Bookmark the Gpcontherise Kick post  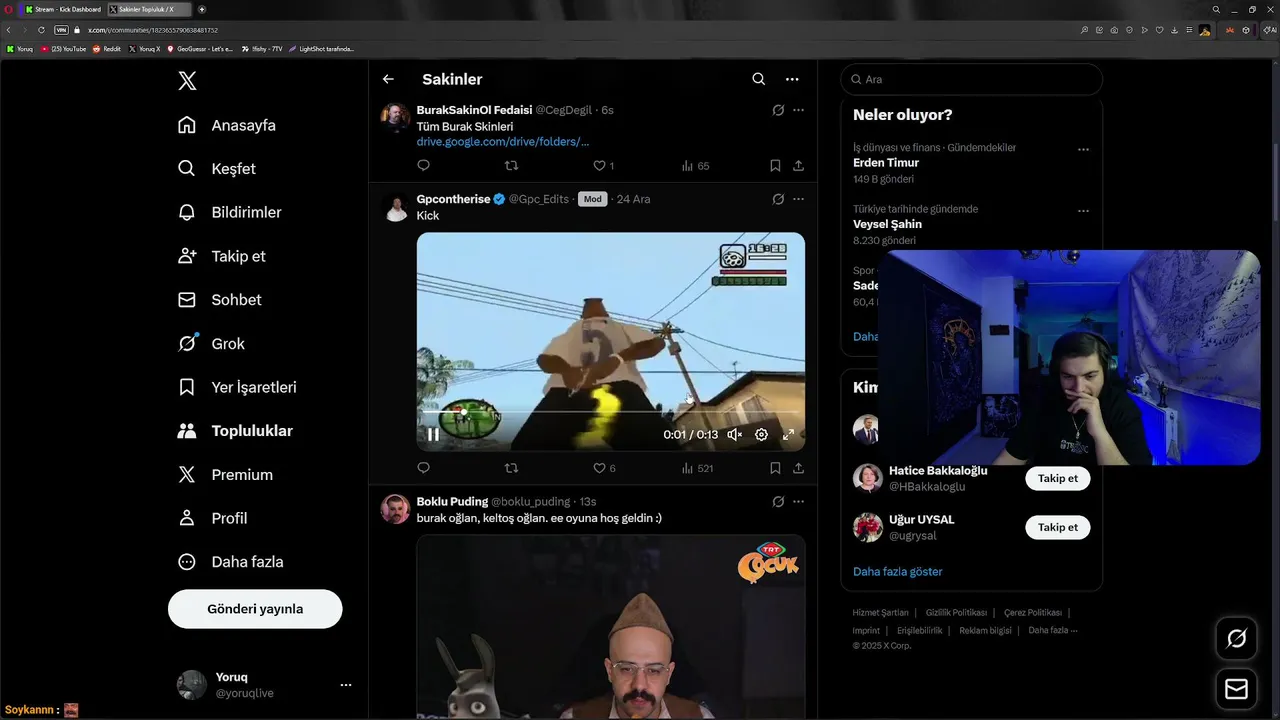[775, 468]
